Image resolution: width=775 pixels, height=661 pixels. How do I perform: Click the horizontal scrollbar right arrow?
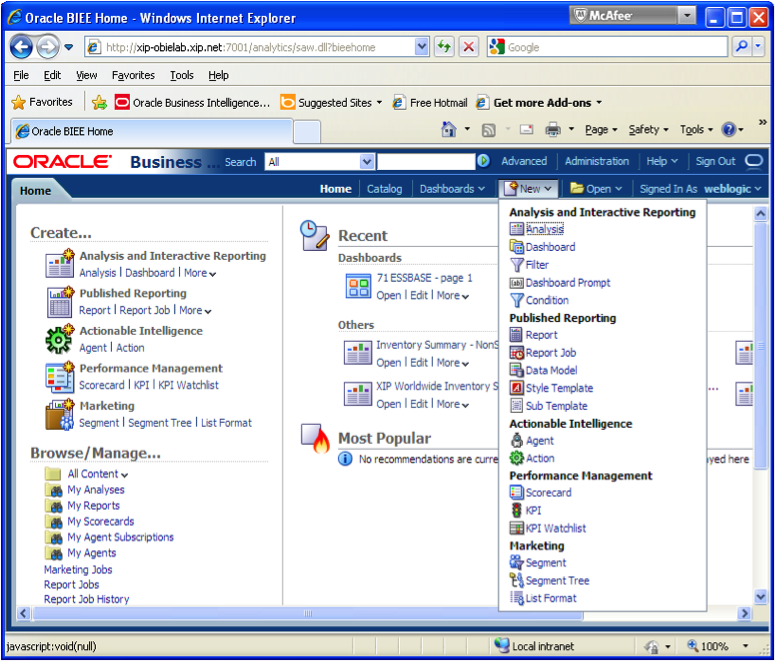pyautogui.click(x=744, y=614)
